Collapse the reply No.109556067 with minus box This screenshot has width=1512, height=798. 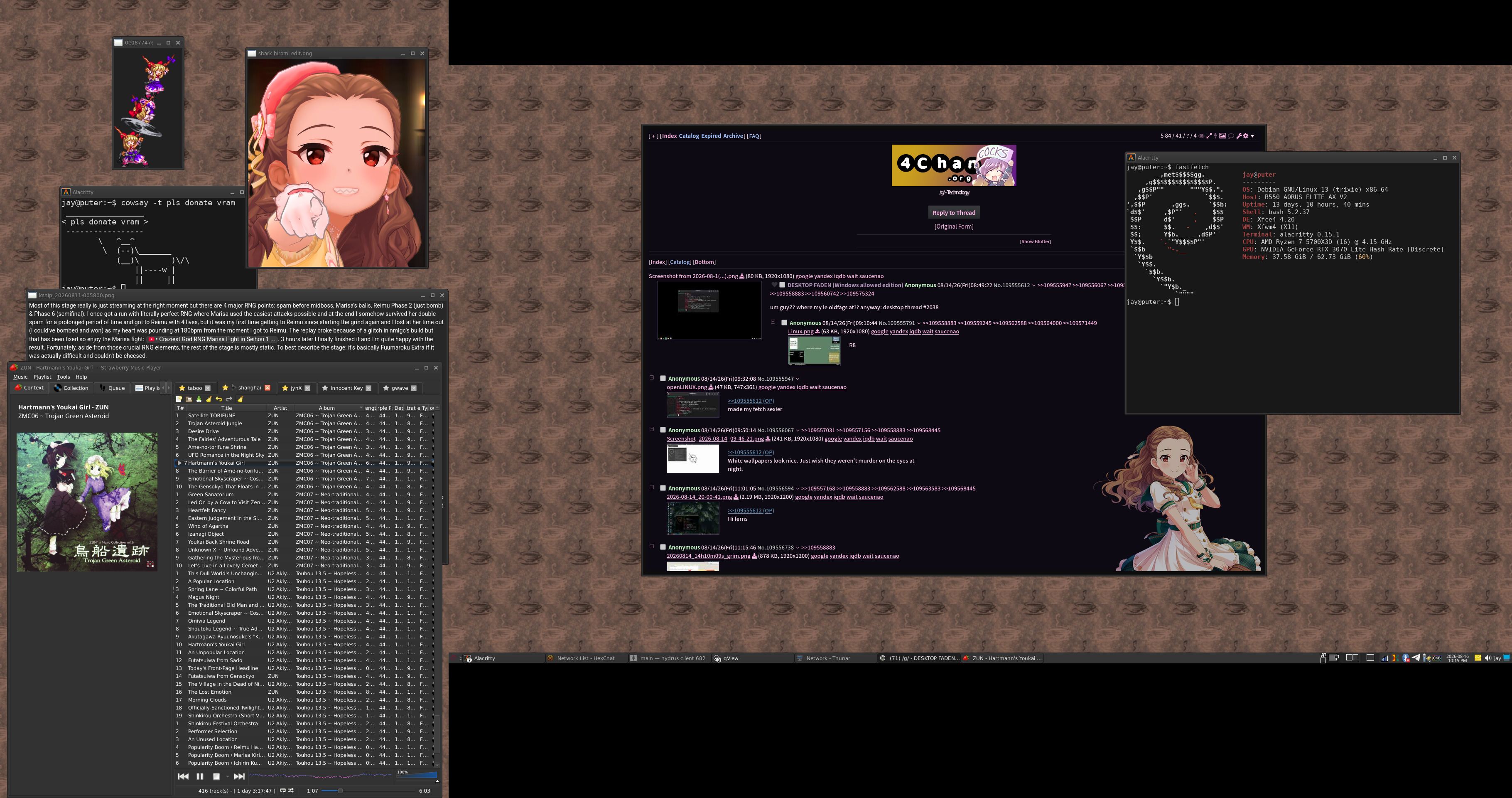[651, 429]
